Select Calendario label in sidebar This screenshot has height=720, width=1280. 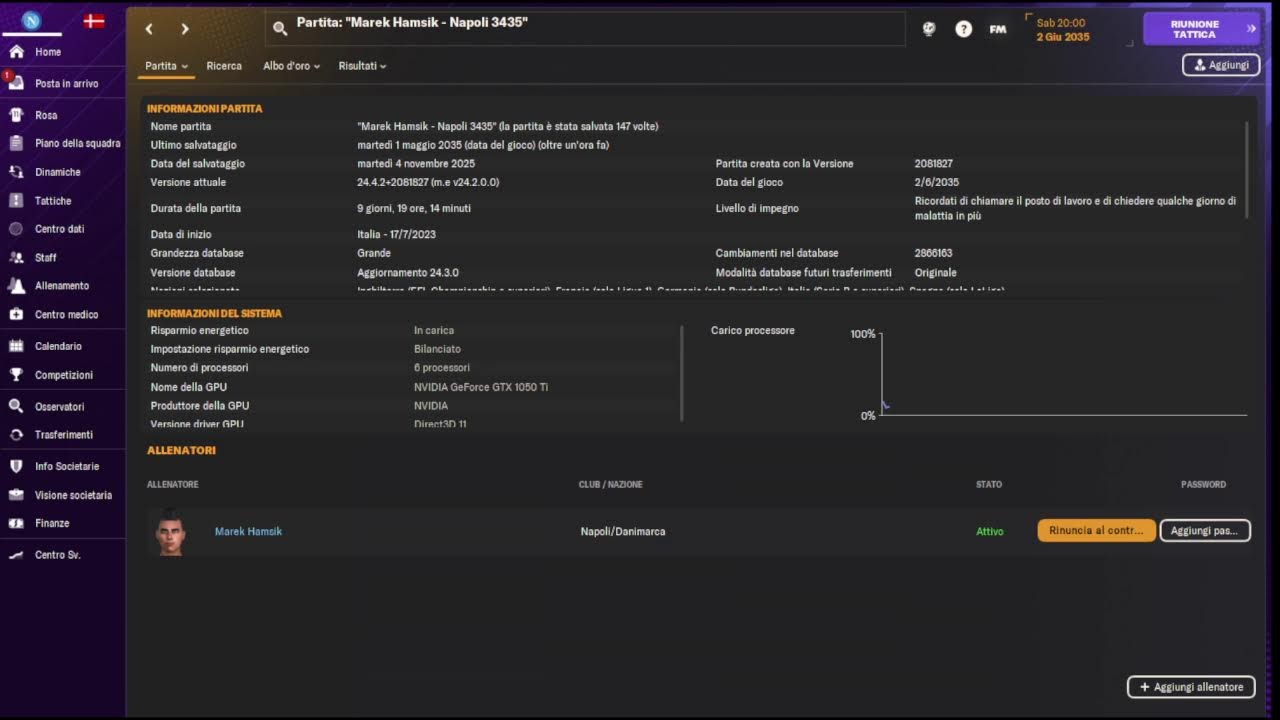(x=58, y=346)
